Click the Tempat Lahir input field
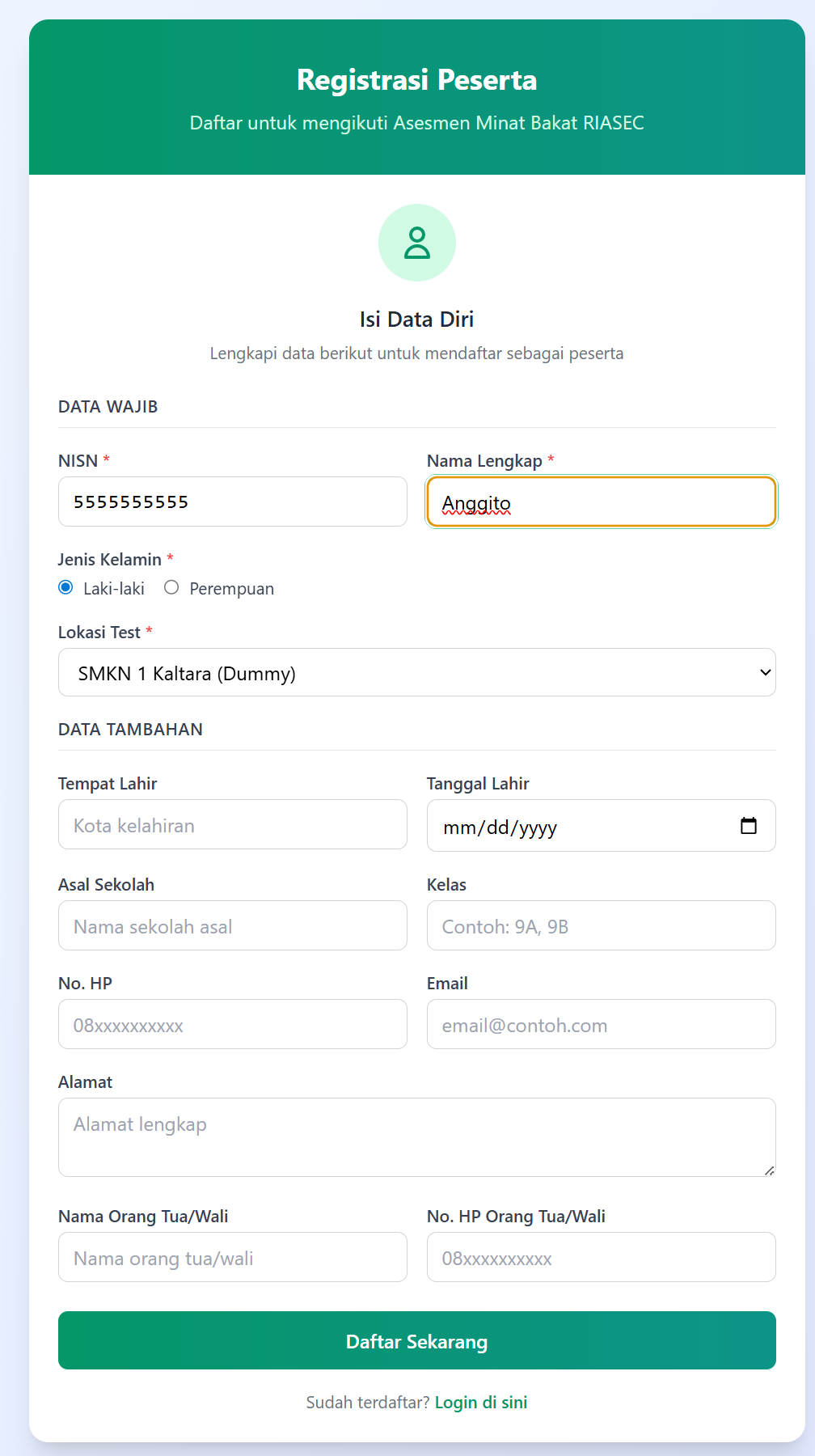The image size is (815, 1456). pos(233,824)
